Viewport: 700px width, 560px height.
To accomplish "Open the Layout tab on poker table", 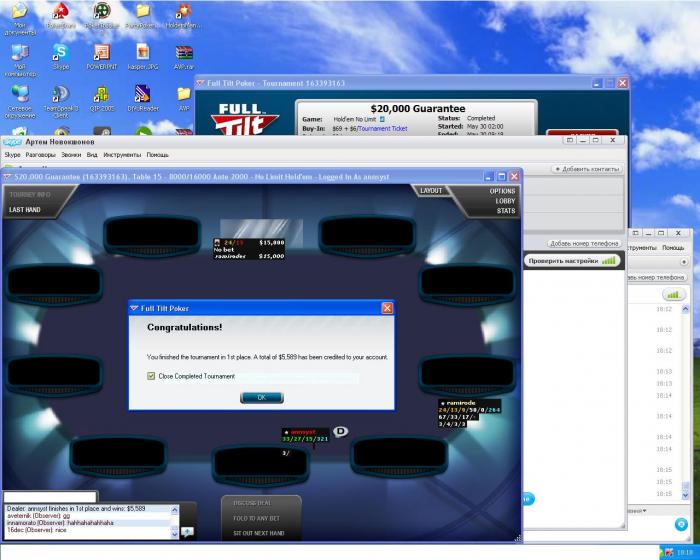I will (x=431, y=191).
